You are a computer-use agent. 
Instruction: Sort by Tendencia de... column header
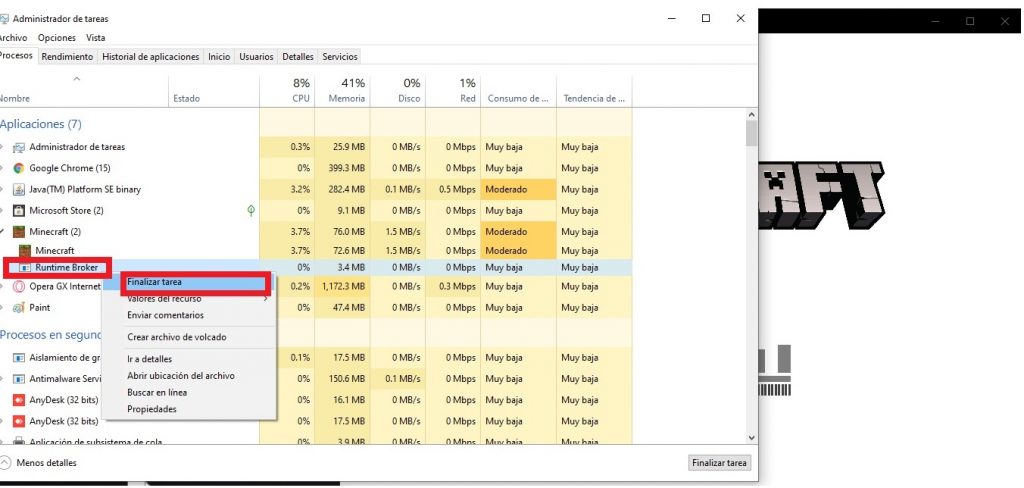(594, 91)
